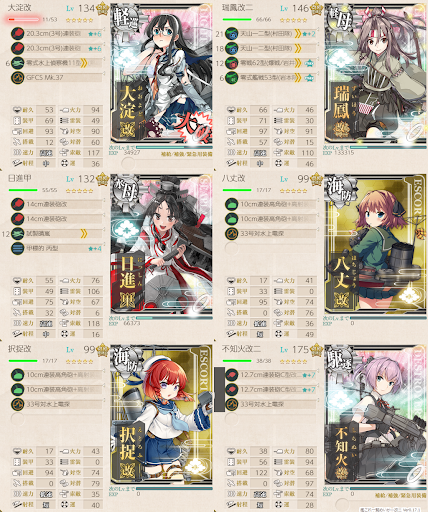Click 不知火改二's 33号対水上電探 radar icon
The width and height of the screenshot is (428, 512).
(x=231, y=404)
